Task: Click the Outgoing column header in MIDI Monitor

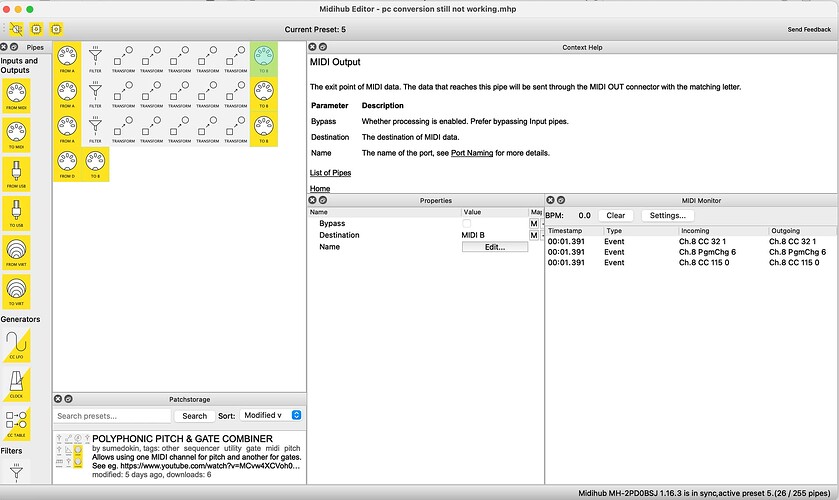Action: pos(800,230)
